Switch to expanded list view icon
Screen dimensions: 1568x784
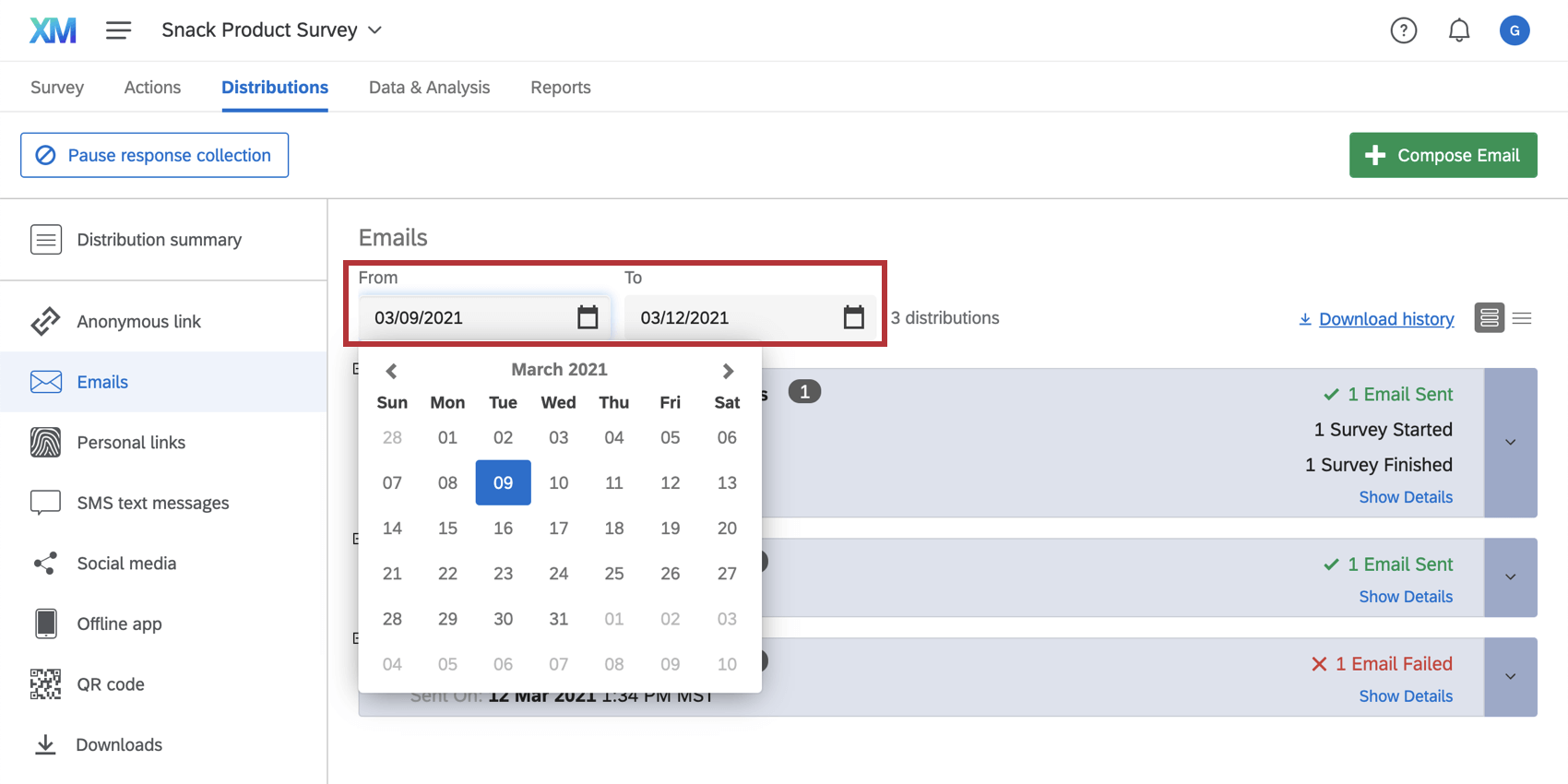click(1489, 318)
